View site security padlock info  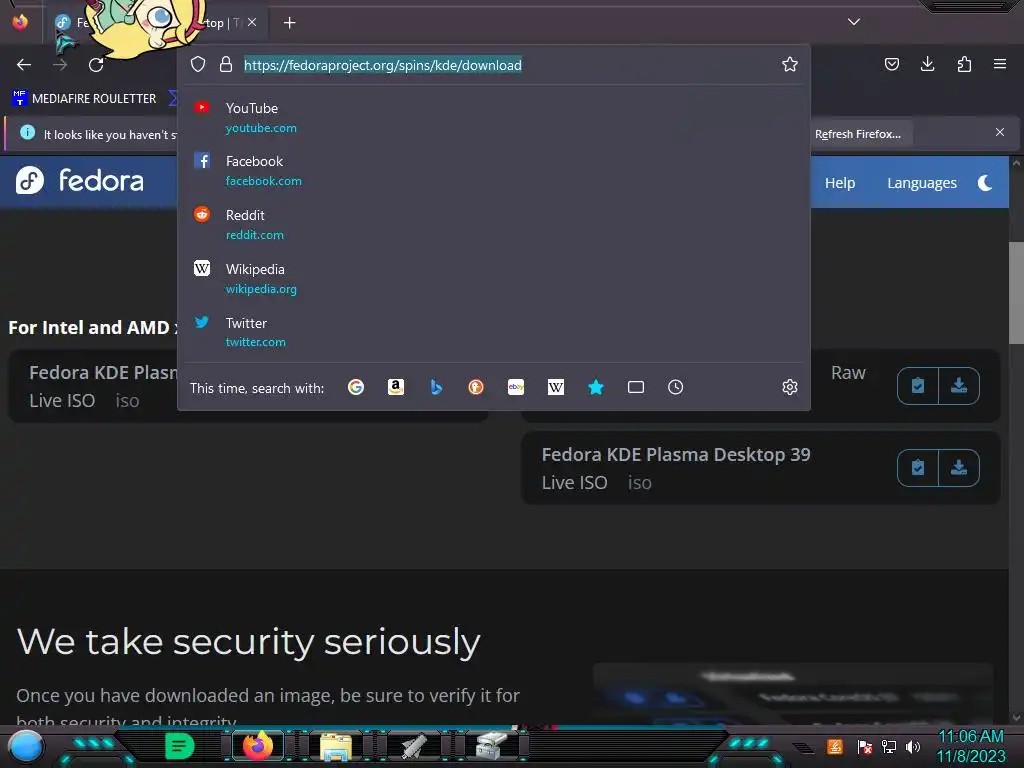[226, 64]
